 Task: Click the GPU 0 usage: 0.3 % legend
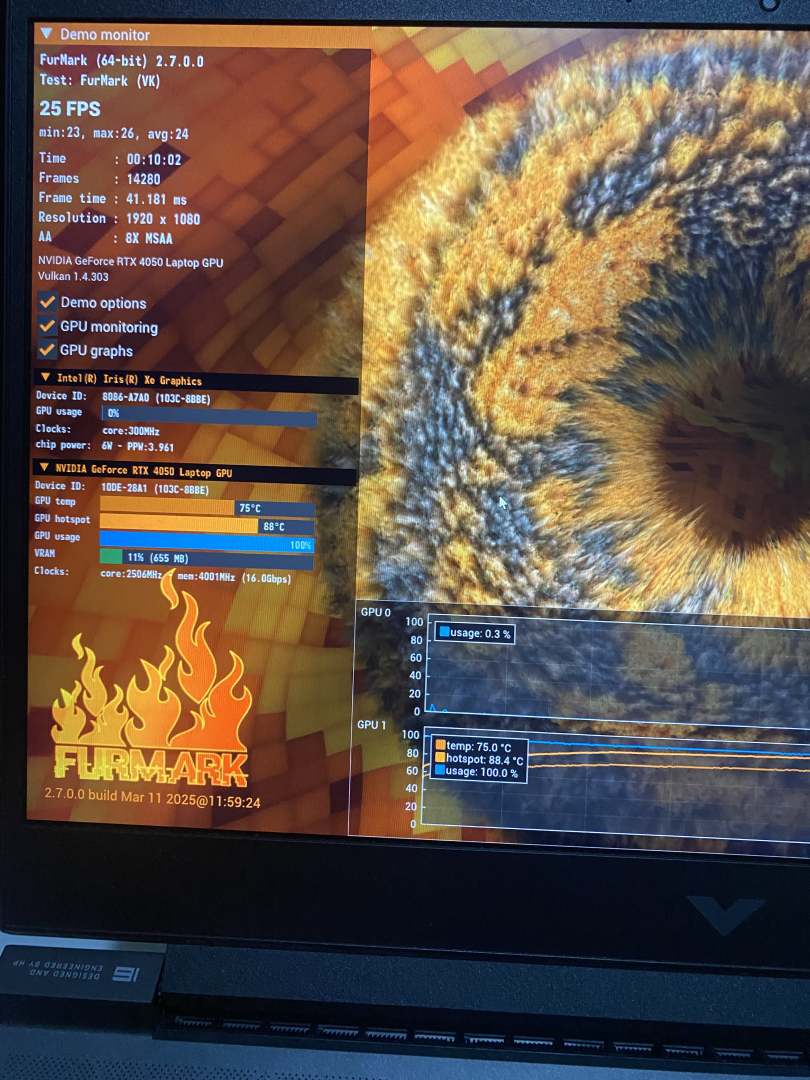click(x=475, y=633)
